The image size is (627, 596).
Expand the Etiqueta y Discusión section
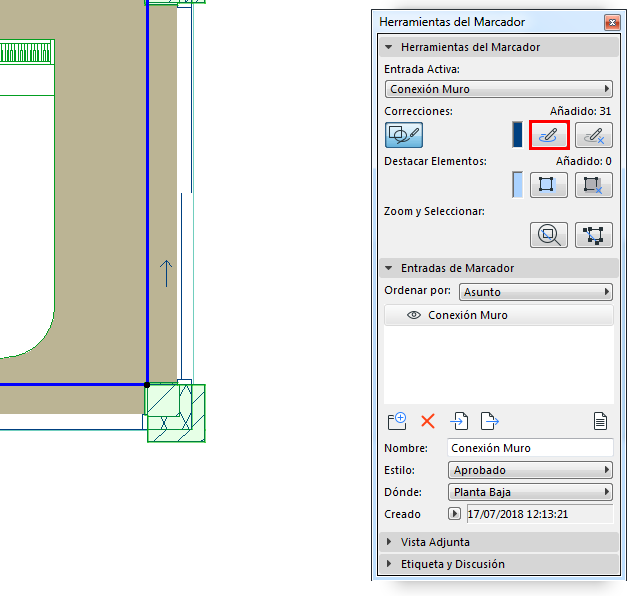389,564
